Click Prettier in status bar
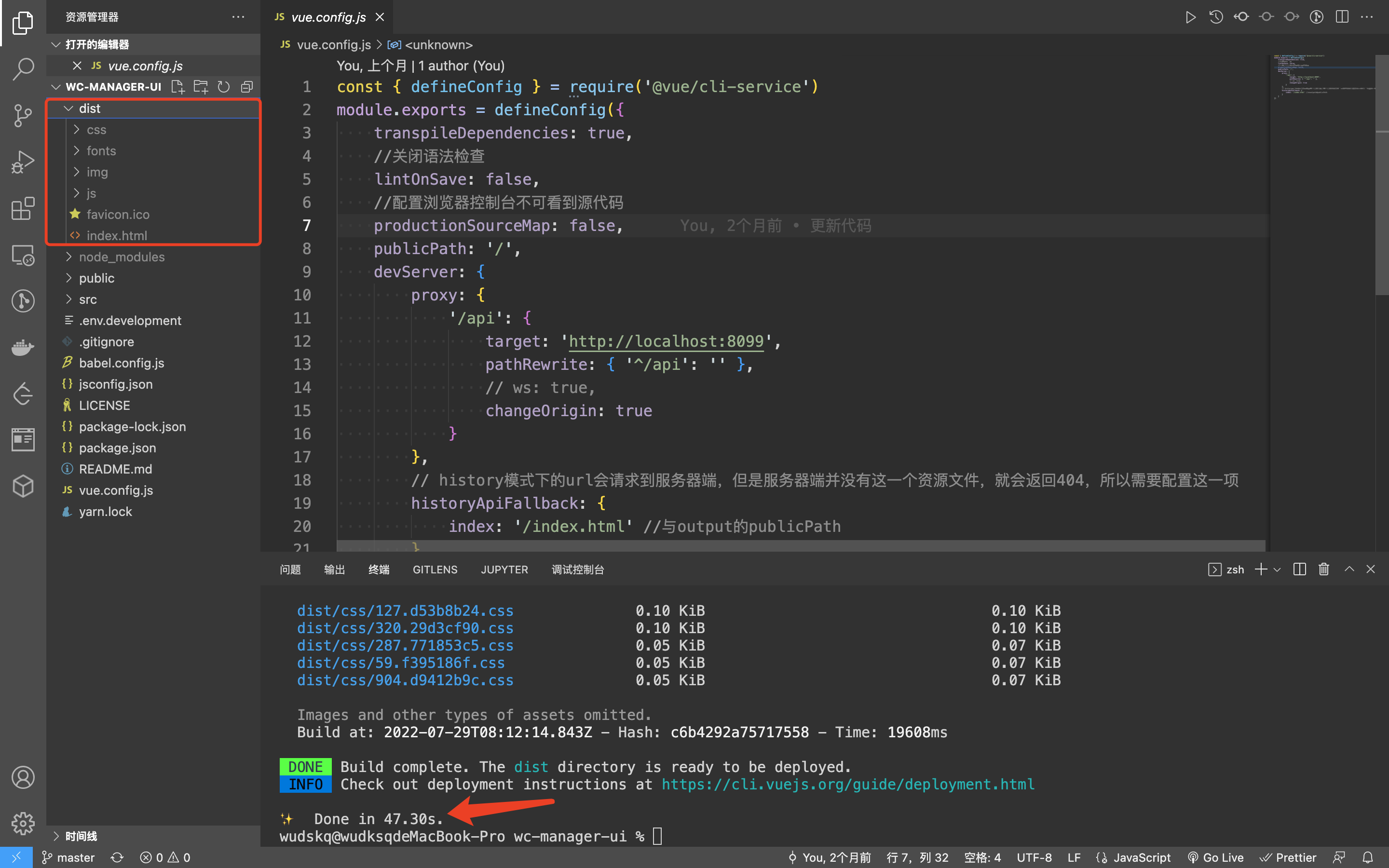 (1288, 857)
